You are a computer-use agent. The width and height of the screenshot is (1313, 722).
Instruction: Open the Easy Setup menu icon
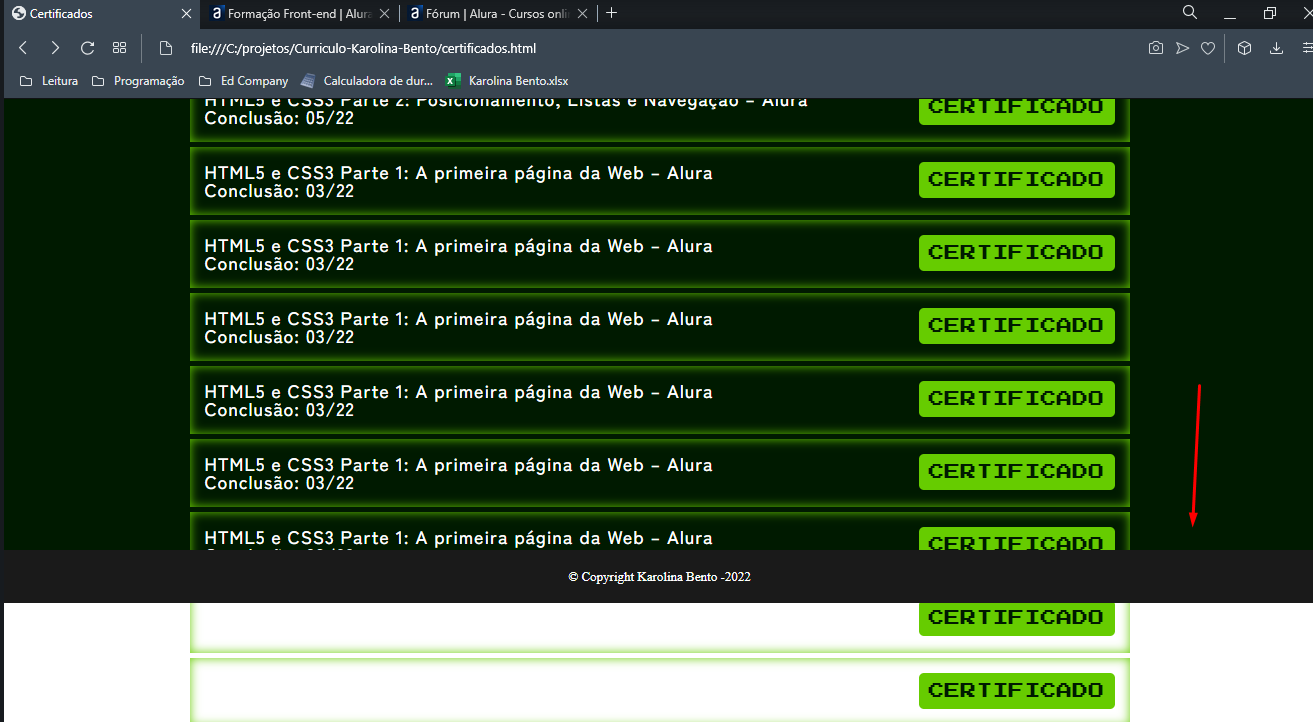(1306, 48)
